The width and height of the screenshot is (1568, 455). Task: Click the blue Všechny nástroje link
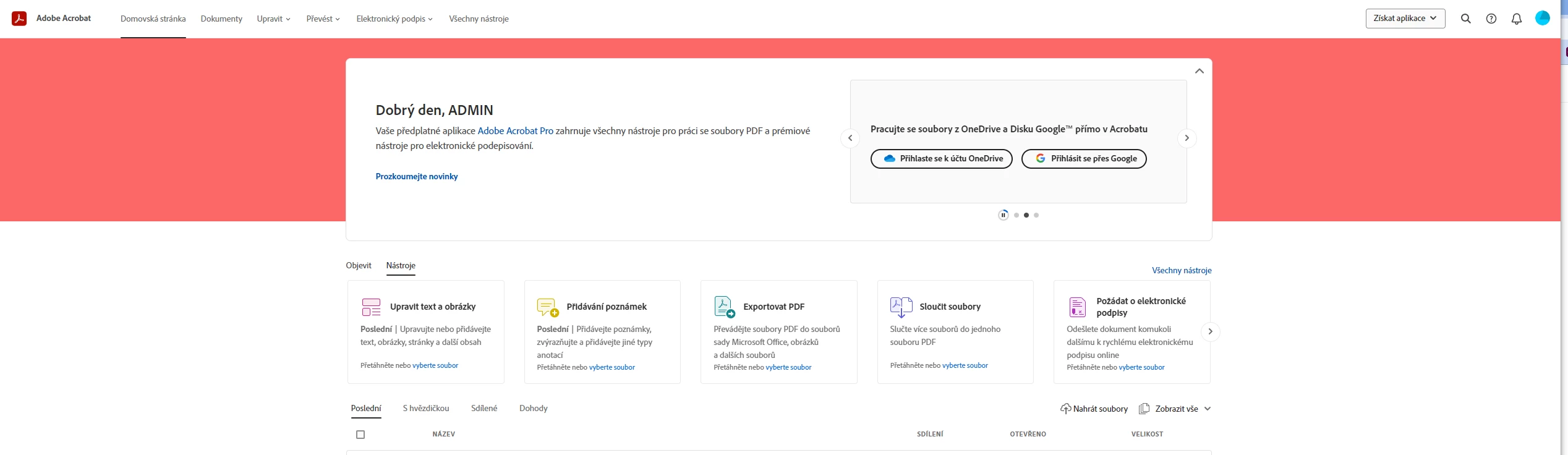pyautogui.click(x=1182, y=271)
